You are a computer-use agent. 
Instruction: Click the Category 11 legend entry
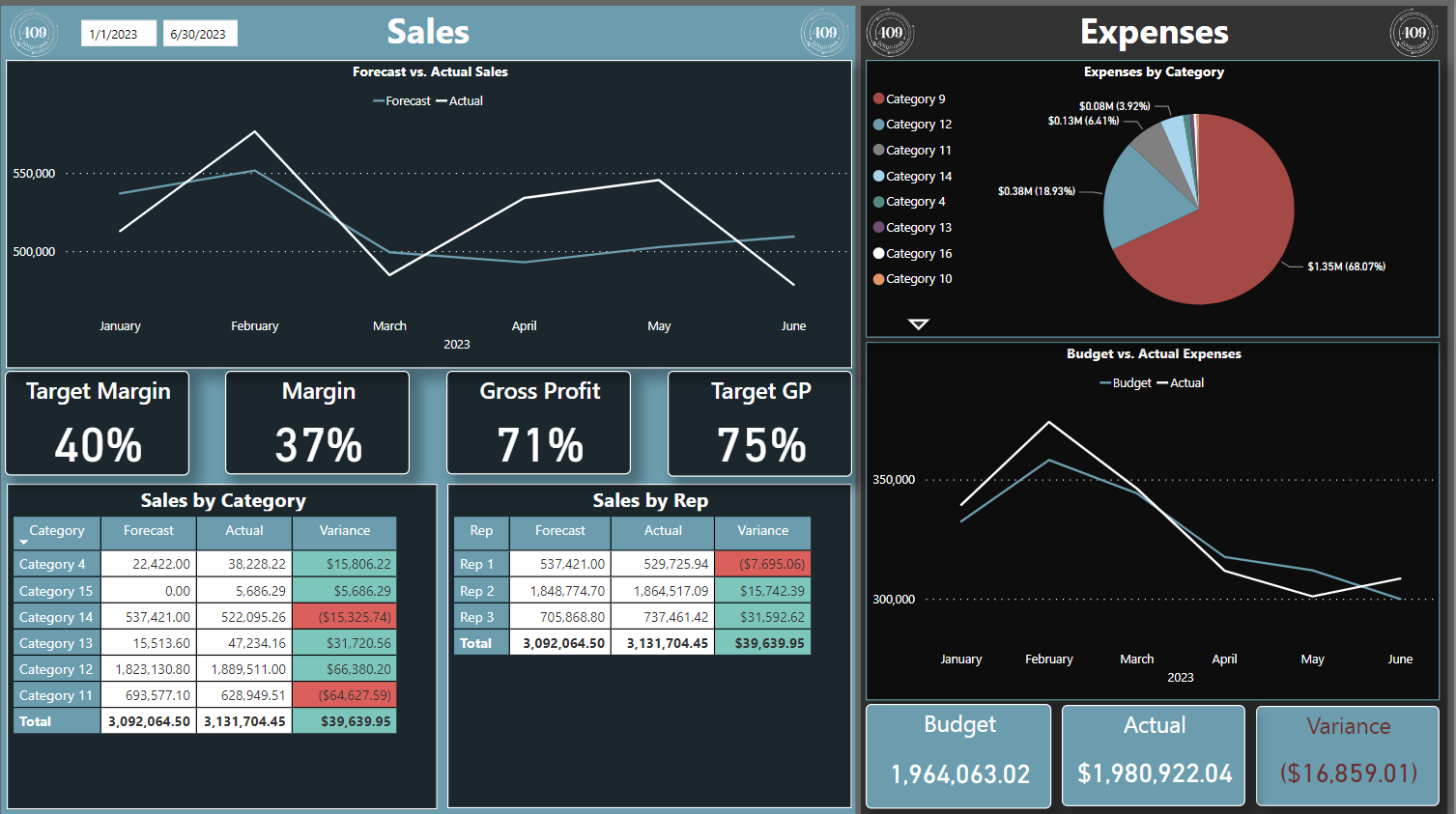912,151
